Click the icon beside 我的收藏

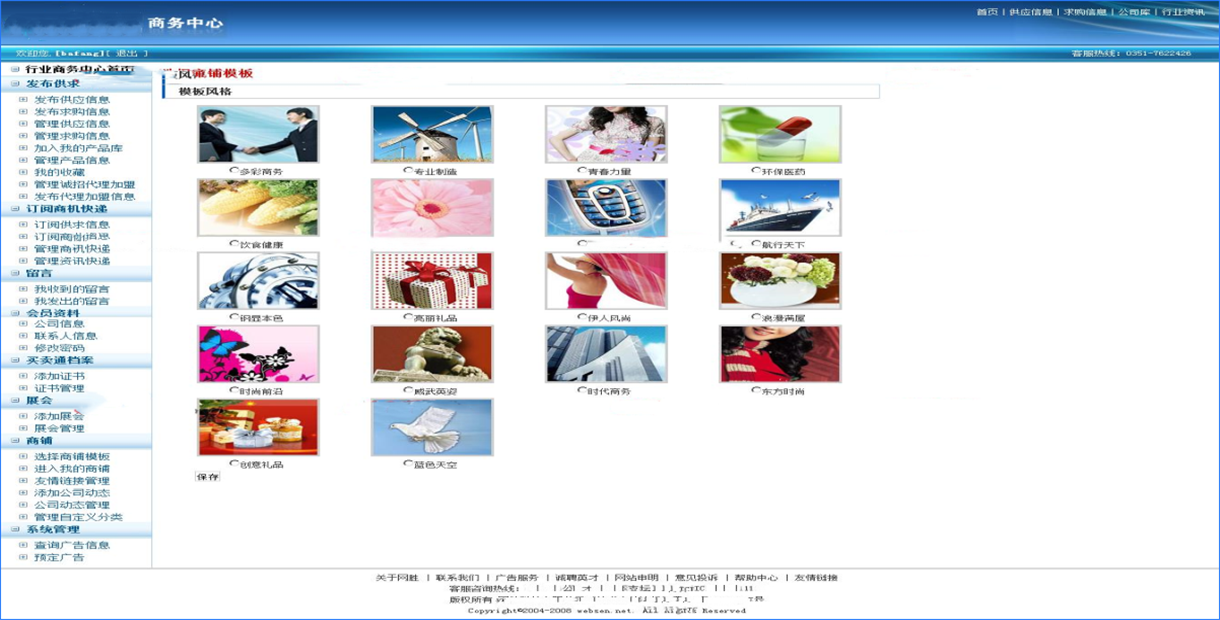[24, 171]
